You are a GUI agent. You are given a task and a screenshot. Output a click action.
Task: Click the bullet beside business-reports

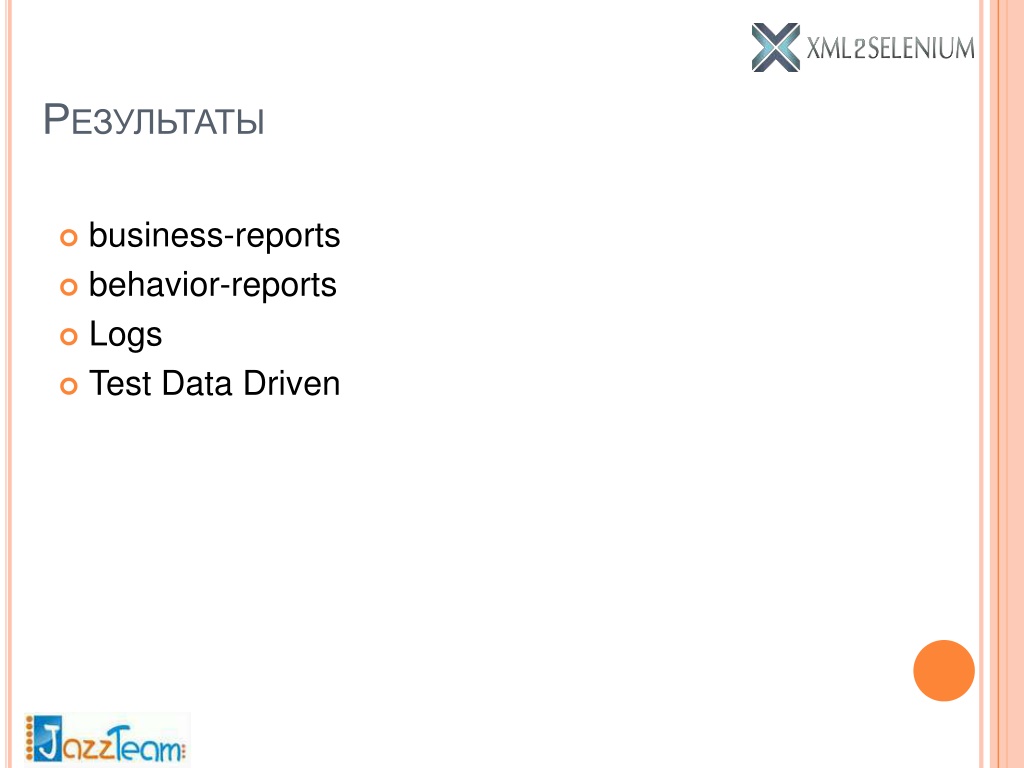pos(69,237)
